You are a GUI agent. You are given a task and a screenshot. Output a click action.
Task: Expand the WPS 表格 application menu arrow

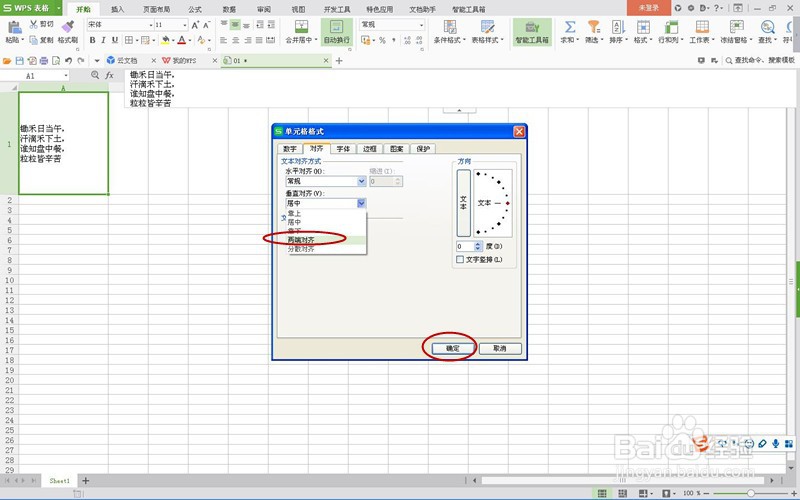59,8
